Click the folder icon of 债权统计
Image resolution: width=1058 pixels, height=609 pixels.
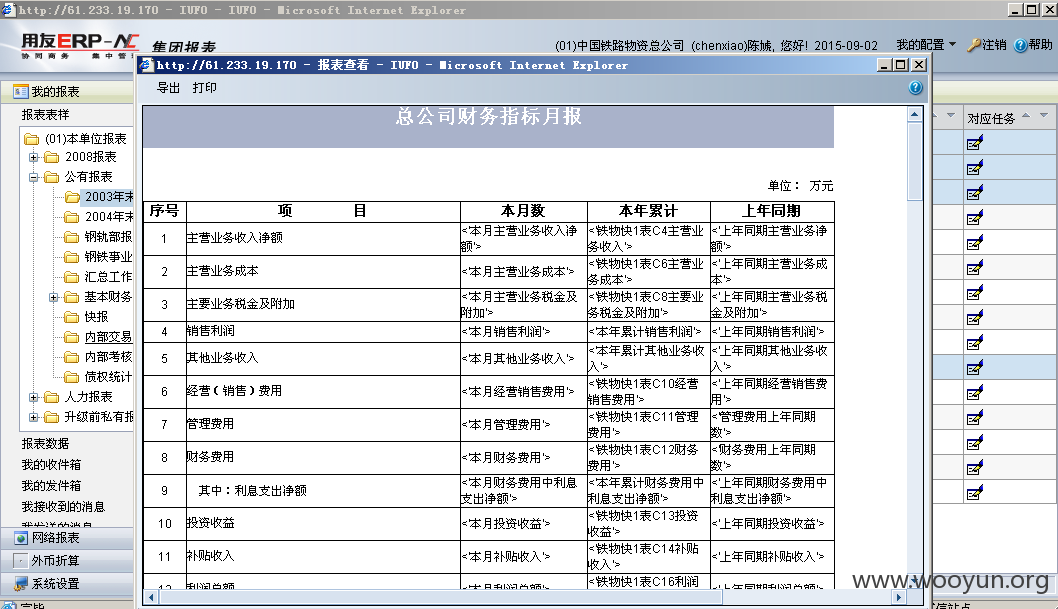[72, 377]
